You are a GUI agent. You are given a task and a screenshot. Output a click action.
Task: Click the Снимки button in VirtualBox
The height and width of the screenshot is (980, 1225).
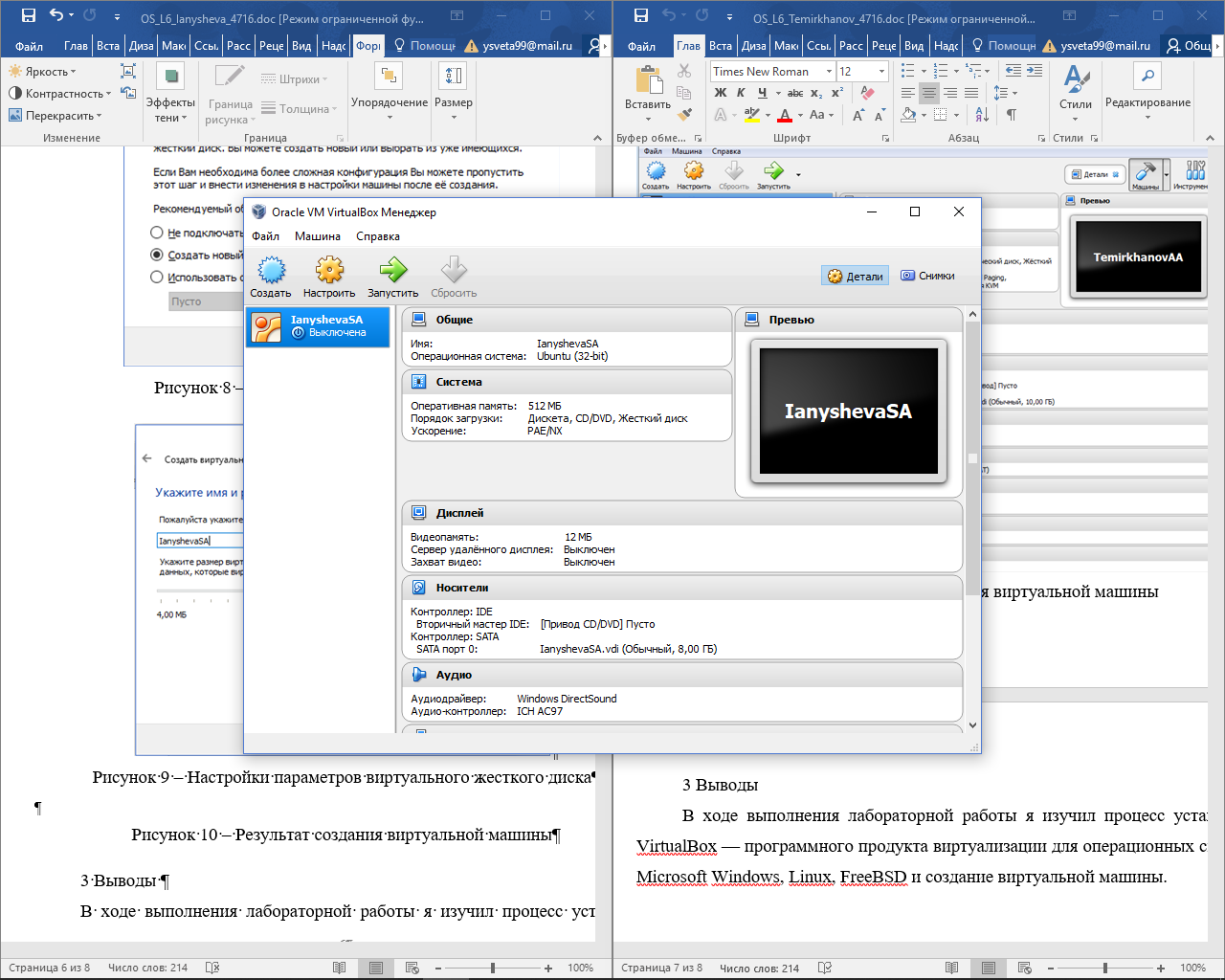927,276
